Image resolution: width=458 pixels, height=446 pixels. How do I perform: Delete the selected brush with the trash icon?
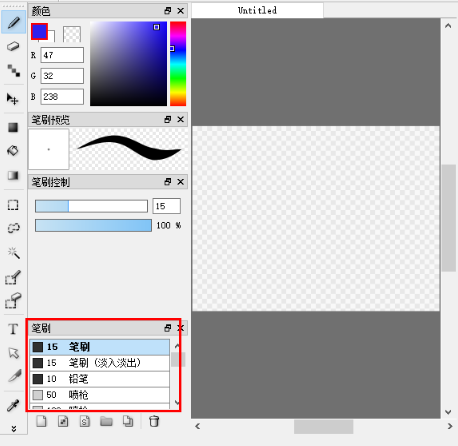(154, 421)
